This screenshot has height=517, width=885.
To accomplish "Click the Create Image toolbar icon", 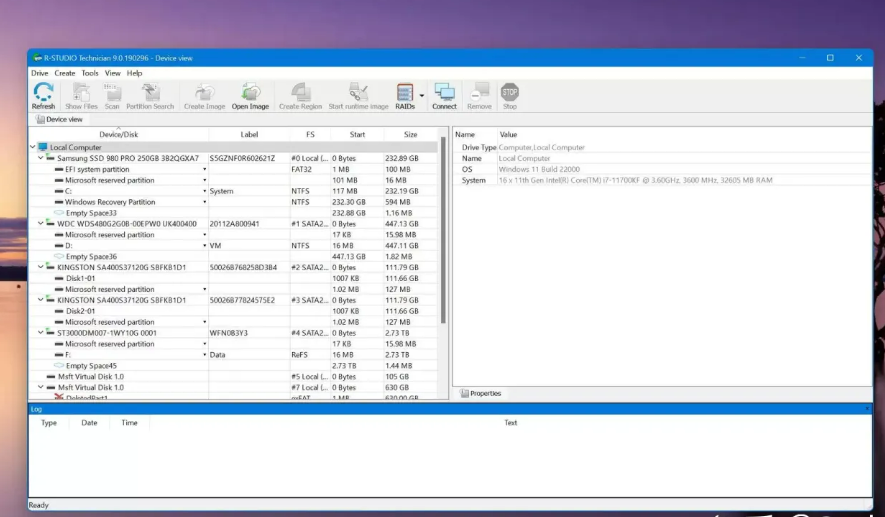I will click(x=204, y=96).
